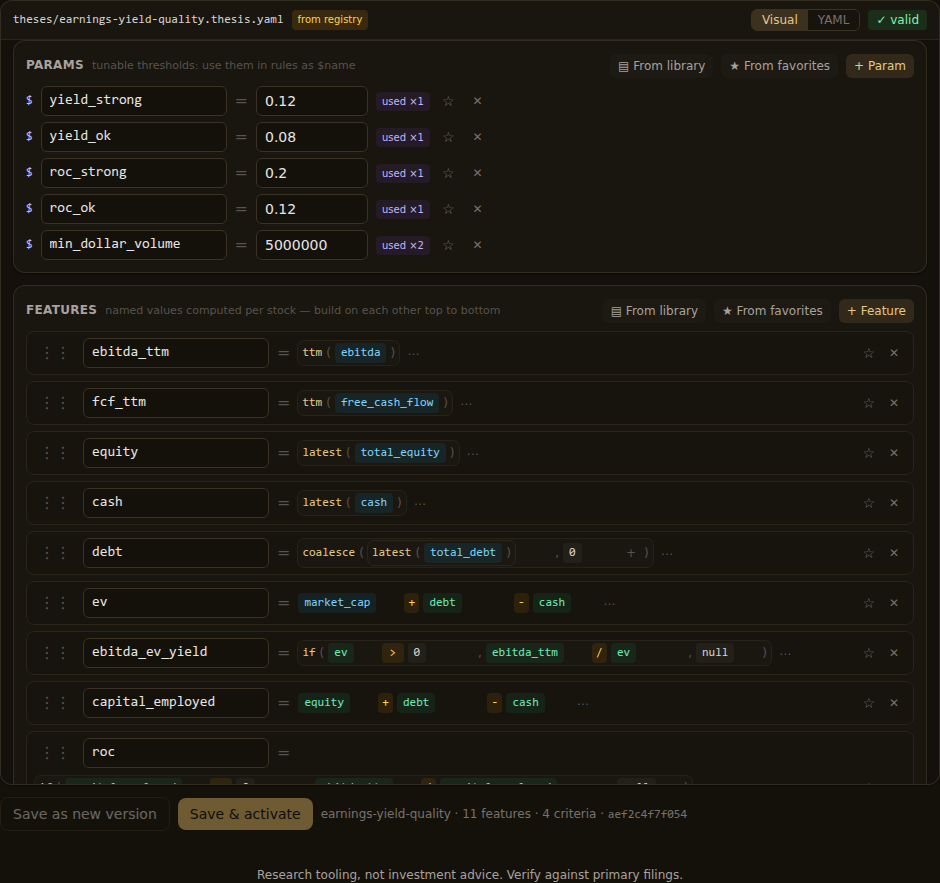This screenshot has height=883, width=940.
Task: Open From library in Features section
Action: [654, 311]
